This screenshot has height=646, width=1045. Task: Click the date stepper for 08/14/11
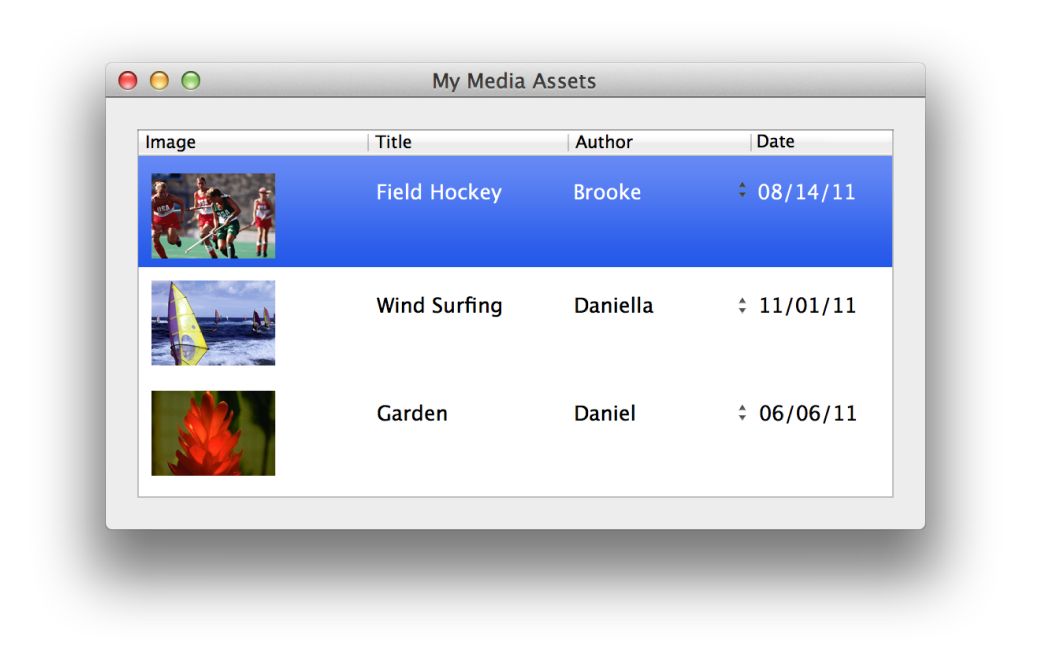(x=742, y=190)
